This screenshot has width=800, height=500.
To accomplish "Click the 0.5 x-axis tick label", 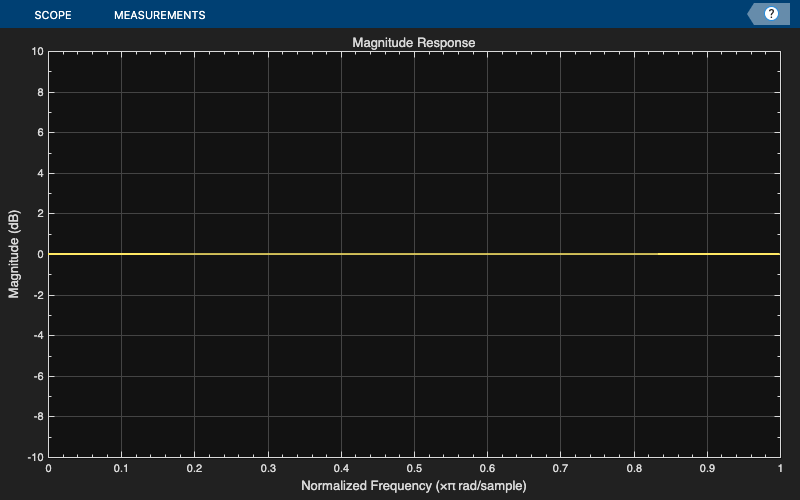I will pyautogui.click(x=414, y=468).
